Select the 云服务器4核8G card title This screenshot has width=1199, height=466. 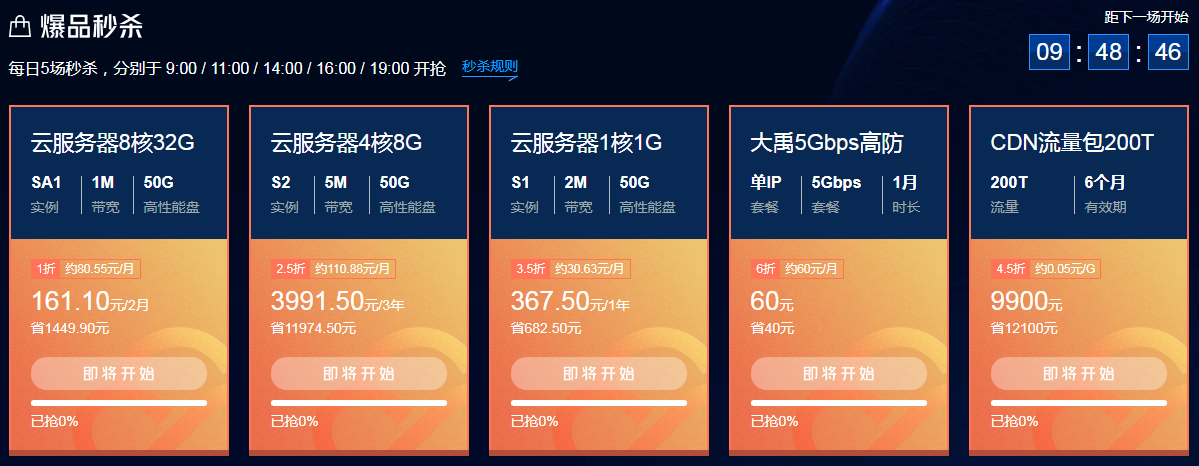pyautogui.click(x=346, y=143)
